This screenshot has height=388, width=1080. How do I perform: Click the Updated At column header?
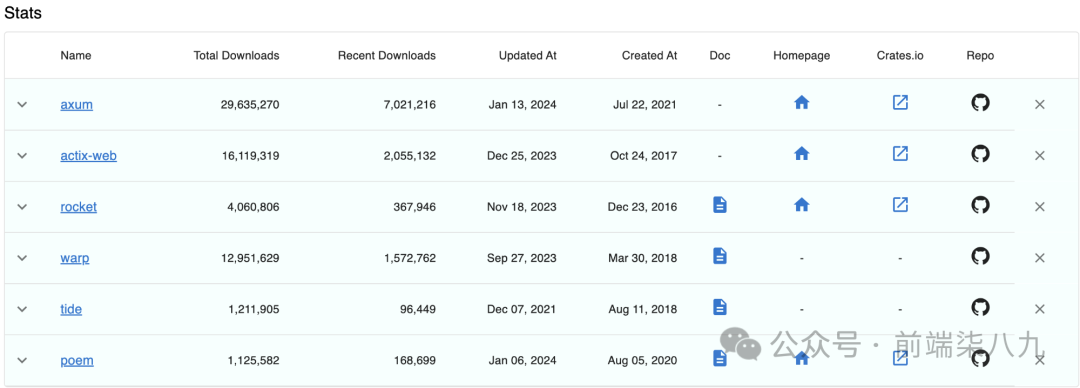click(x=528, y=55)
